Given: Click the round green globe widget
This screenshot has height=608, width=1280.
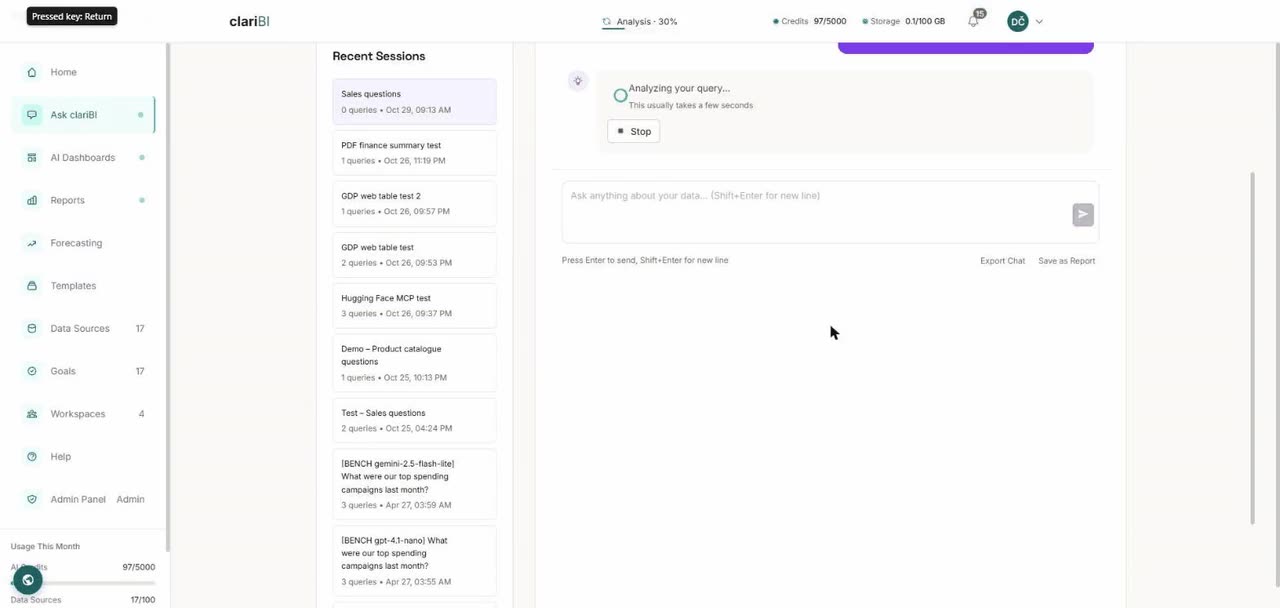Looking at the screenshot, I should coord(28,580).
